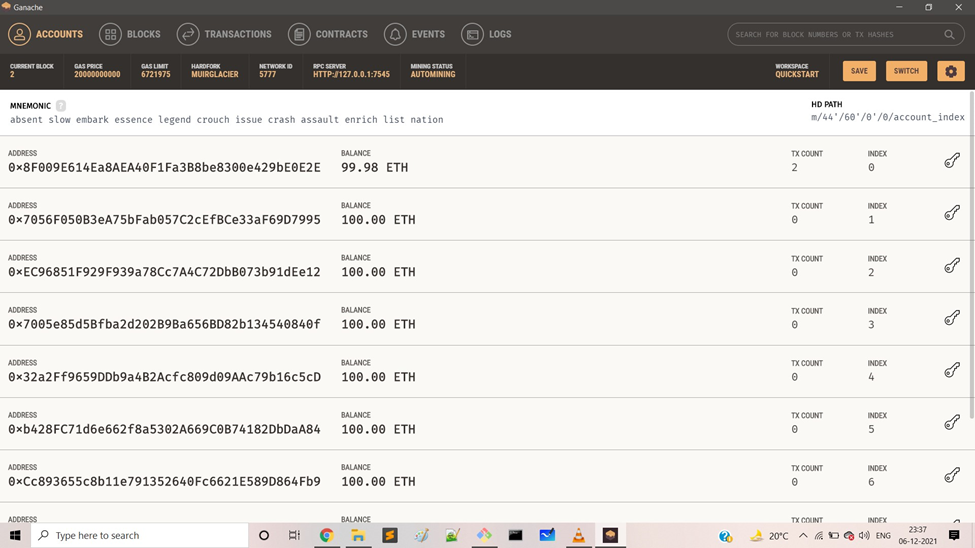Go to the Contracts tab
The image size is (975, 548).
328,34
